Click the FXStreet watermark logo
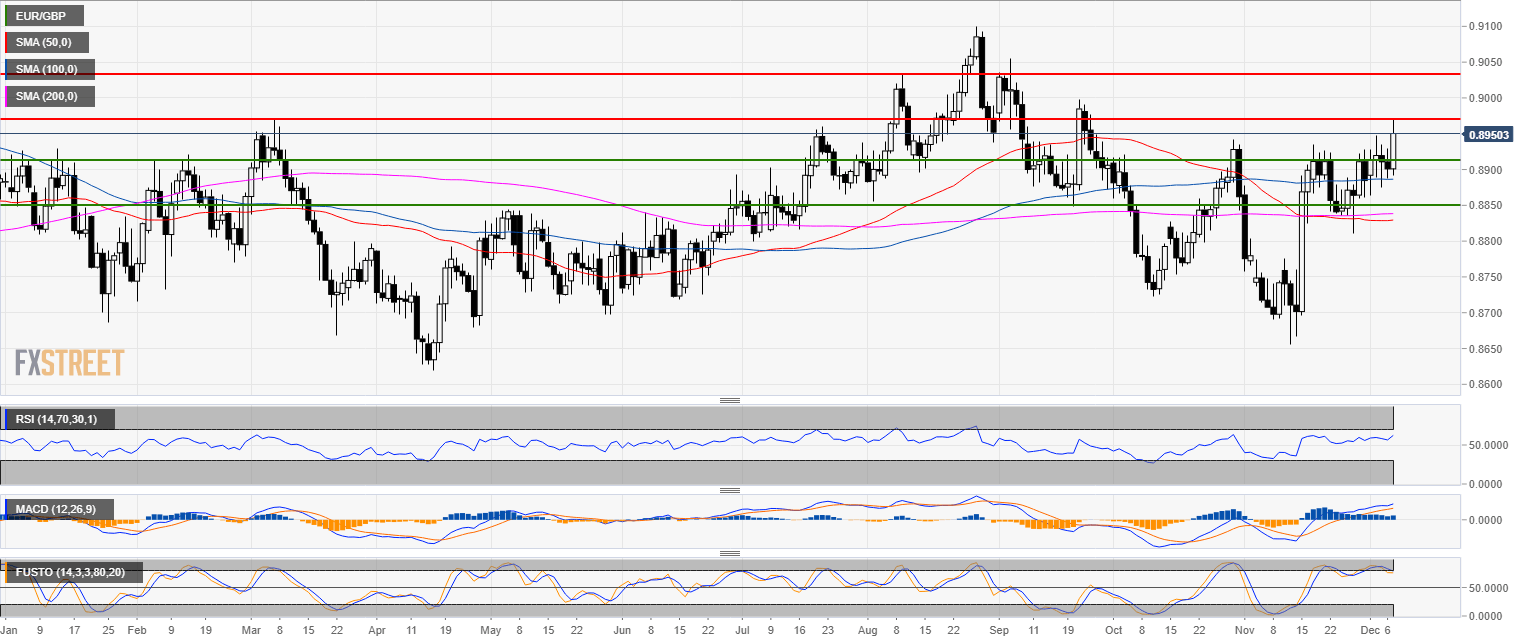The height and width of the screenshot is (643, 1531). pyautogui.click(x=69, y=362)
